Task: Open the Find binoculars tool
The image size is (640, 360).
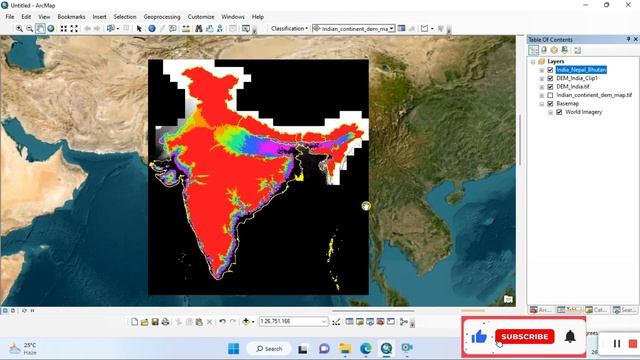Action: (198, 29)
